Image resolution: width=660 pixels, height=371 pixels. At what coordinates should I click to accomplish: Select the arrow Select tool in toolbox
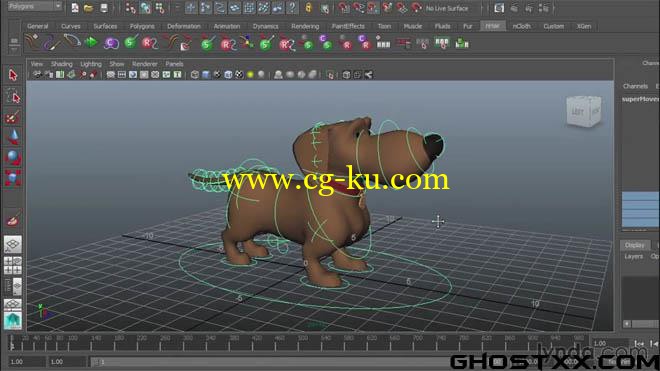13,75
